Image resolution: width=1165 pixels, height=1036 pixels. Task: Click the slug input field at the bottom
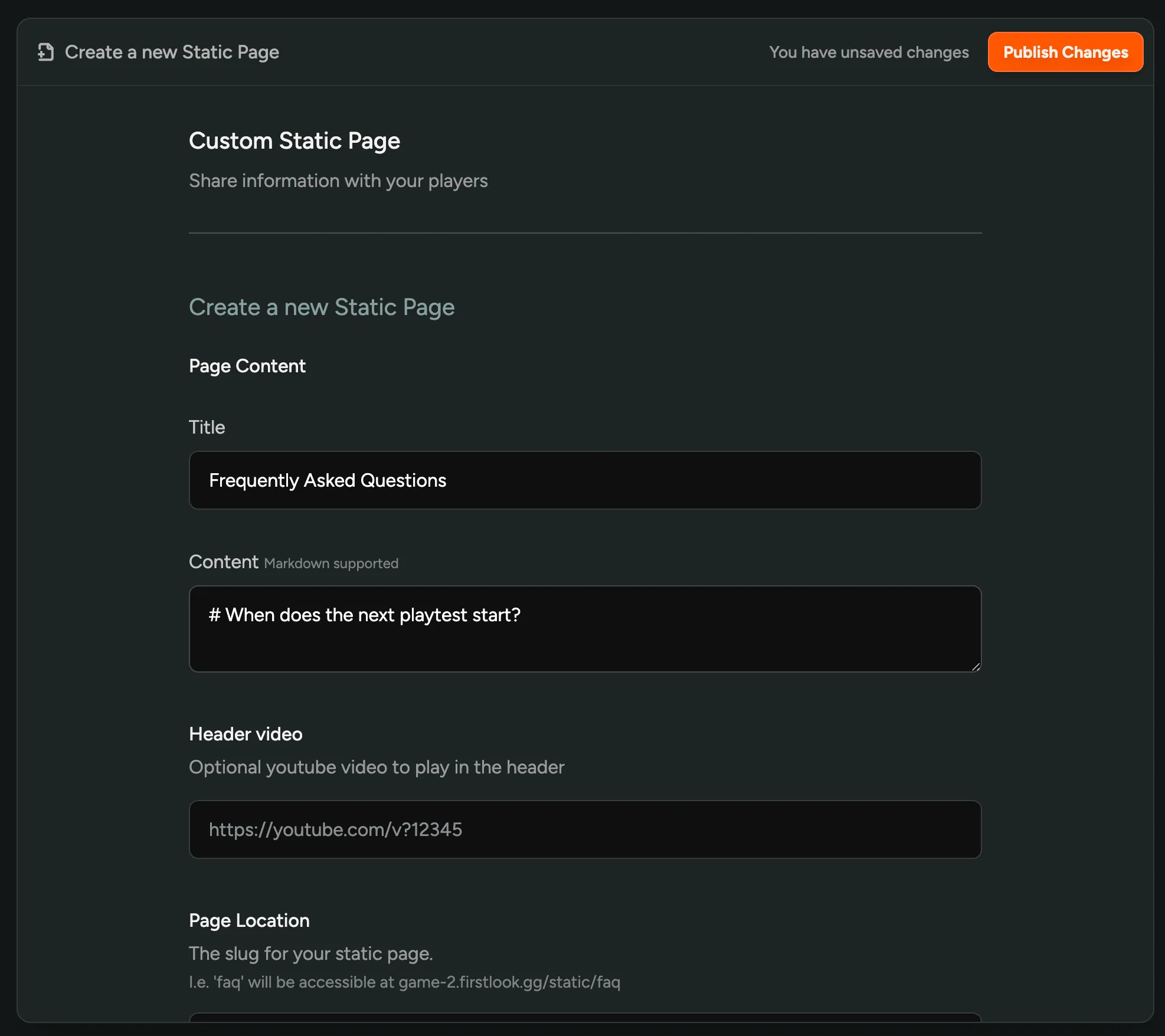(x=584, y=1017)
